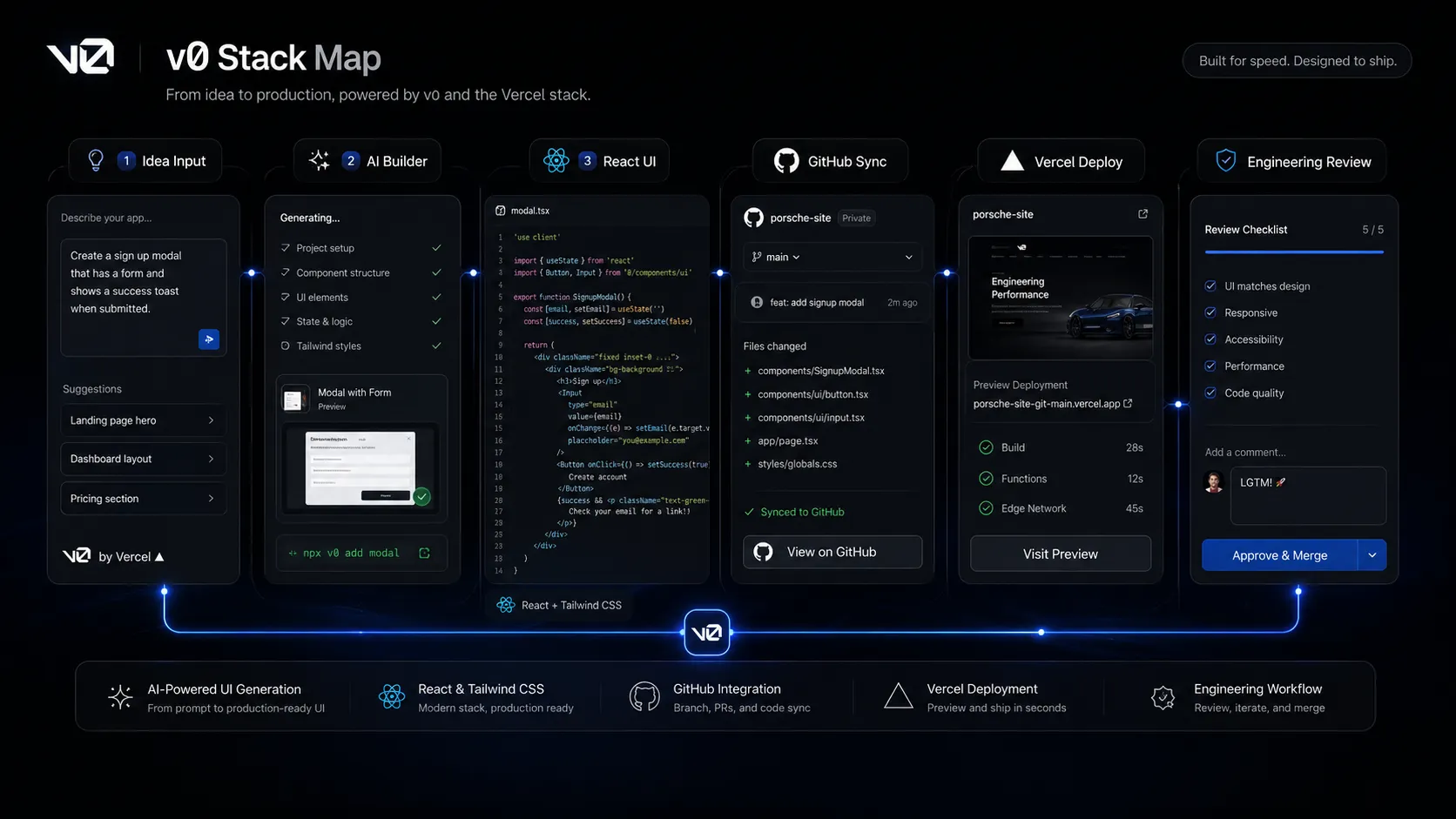Select the Idea Input step tab
Screen dimensions: 1456x819
click(x=145, y=161)
